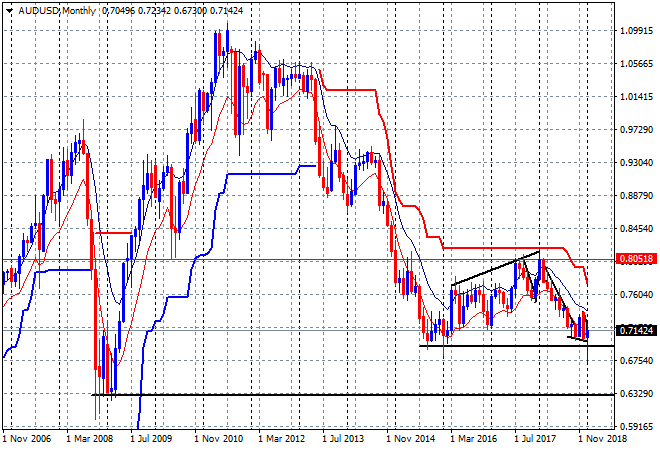
Task: Click the 0.88790 price scale value
Action: (637, 196)
